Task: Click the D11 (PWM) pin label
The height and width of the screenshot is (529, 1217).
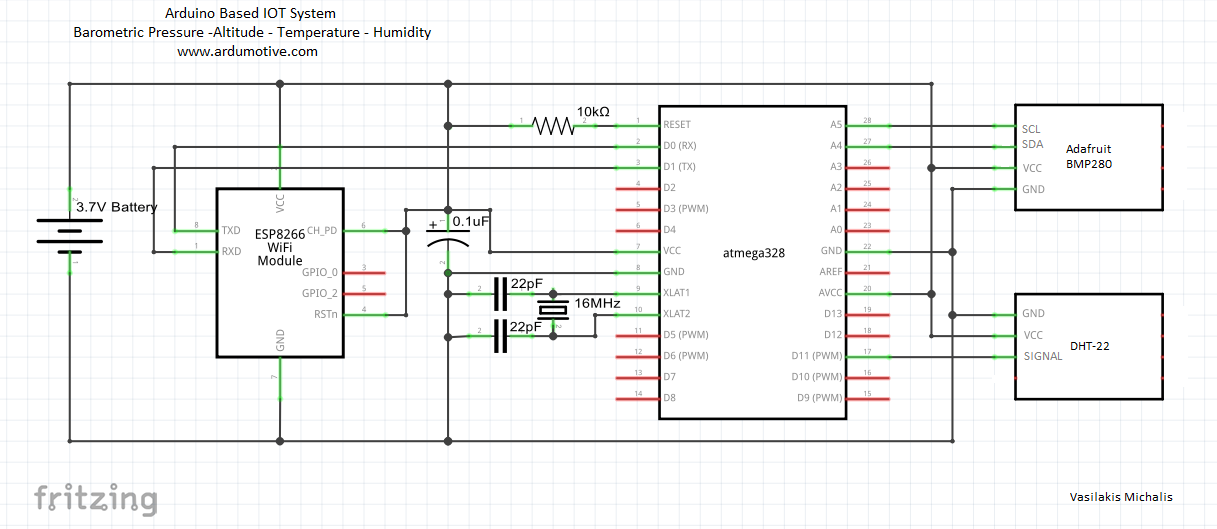Action: click(817, 356)
